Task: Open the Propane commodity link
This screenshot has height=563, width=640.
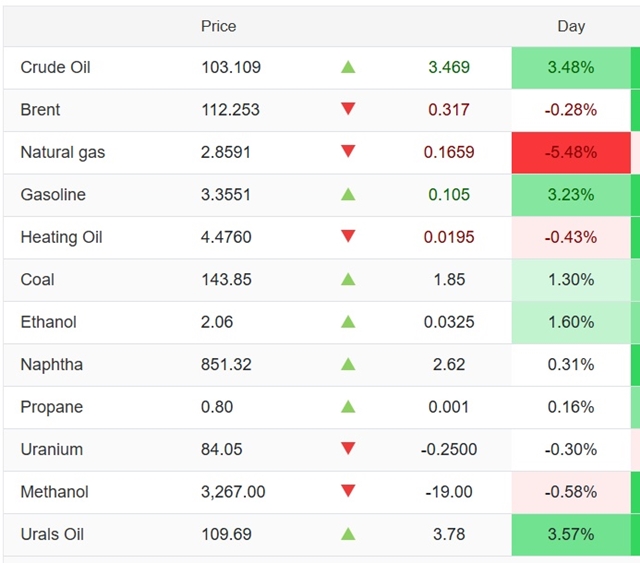Action: pyautogui.click(x=51, y=407)
